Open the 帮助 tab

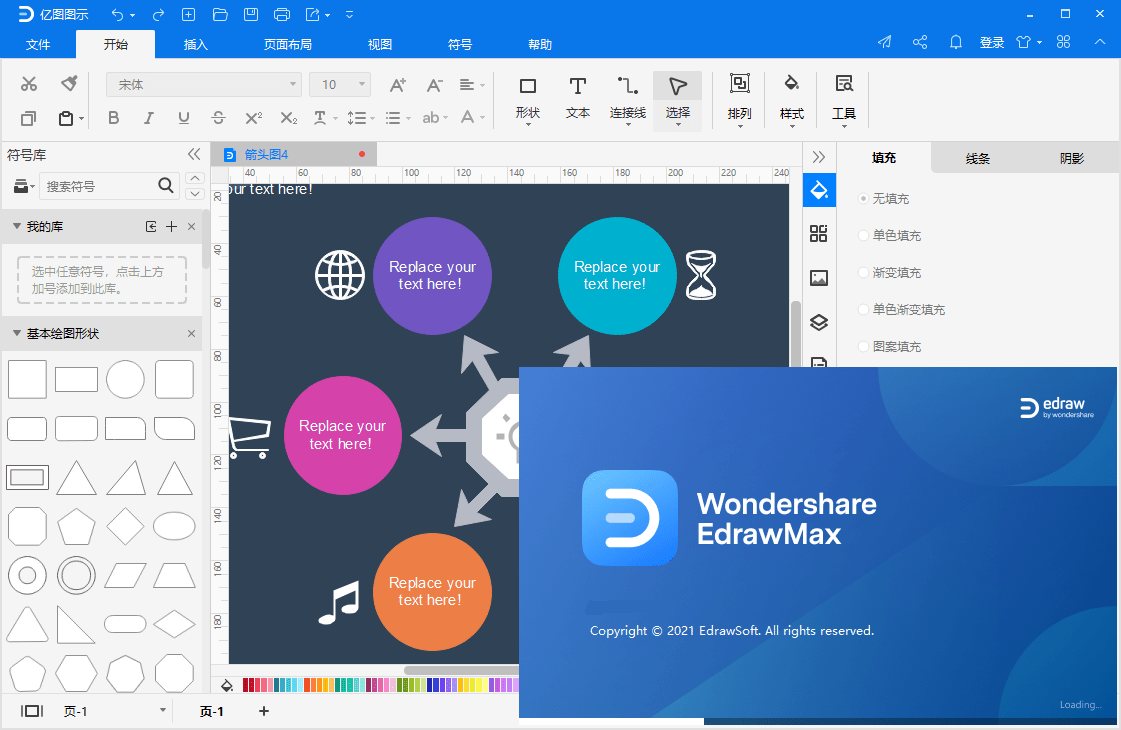click(x=540, y=44)
